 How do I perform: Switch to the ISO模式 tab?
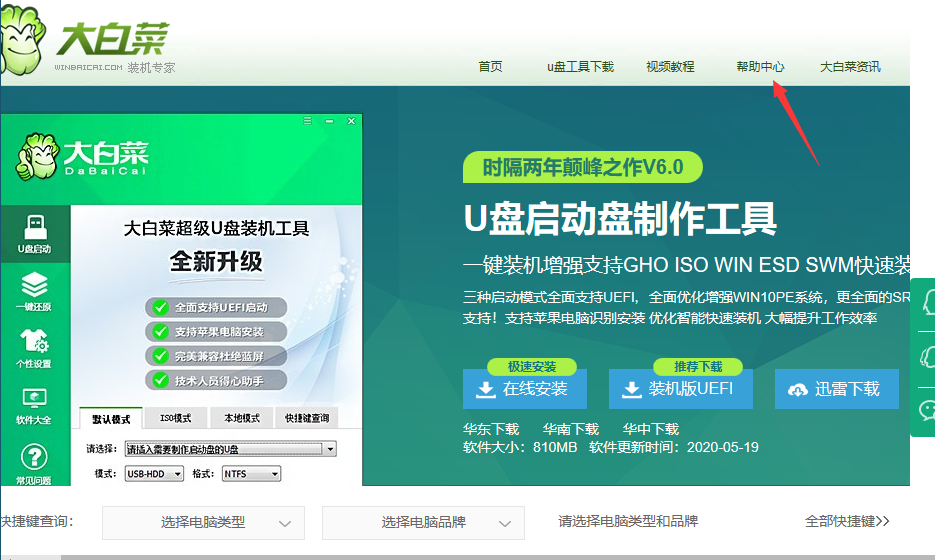[175, 418]
